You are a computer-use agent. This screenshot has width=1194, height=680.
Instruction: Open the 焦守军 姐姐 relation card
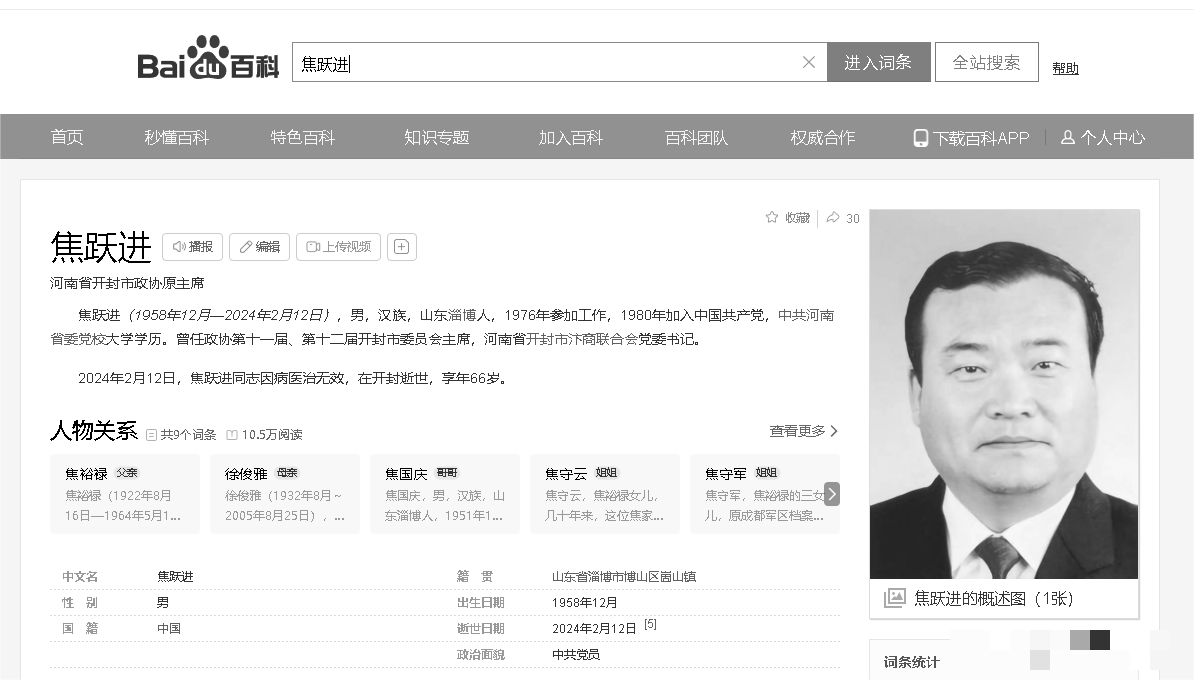(x=765, y=493)
